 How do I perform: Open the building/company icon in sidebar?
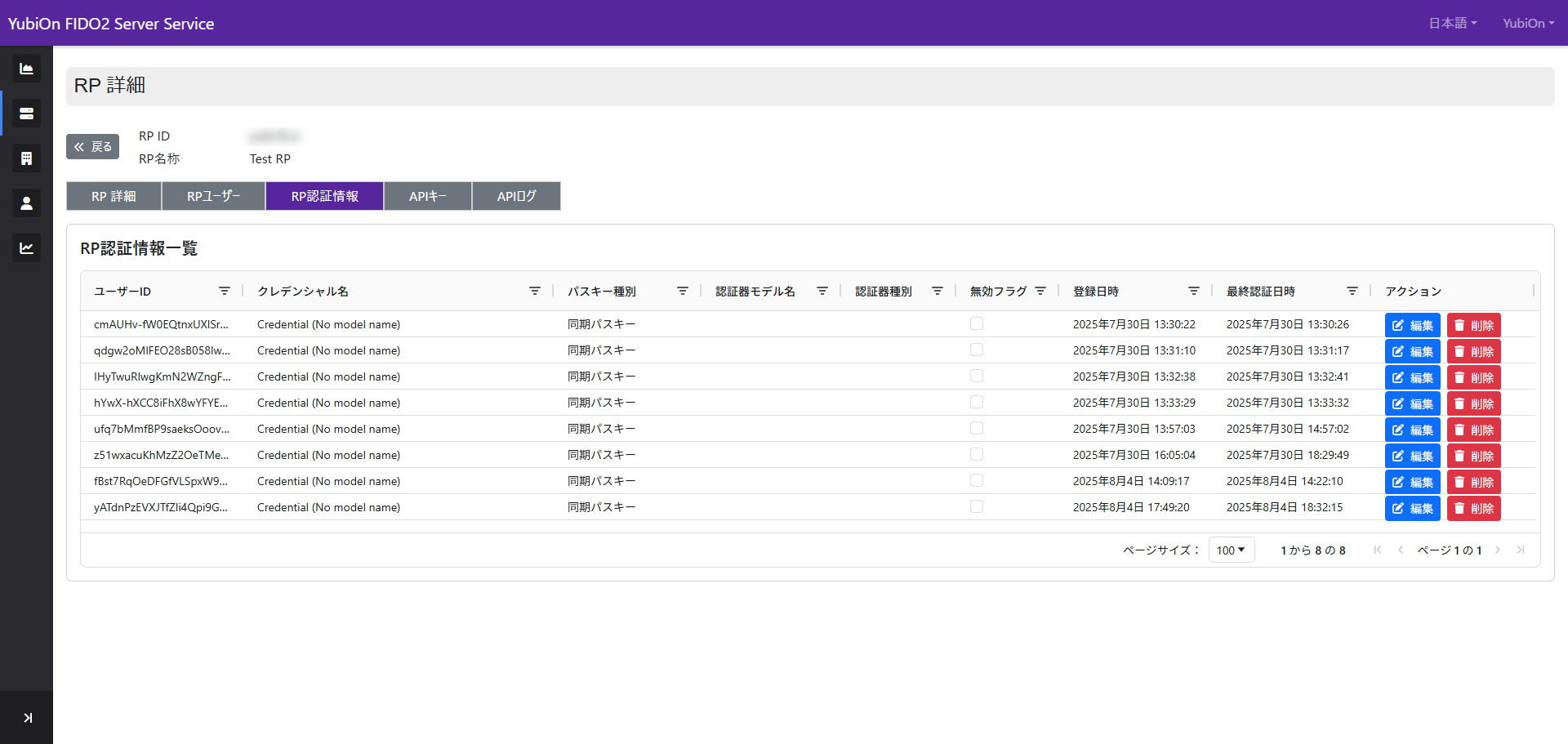click(26, 158)
